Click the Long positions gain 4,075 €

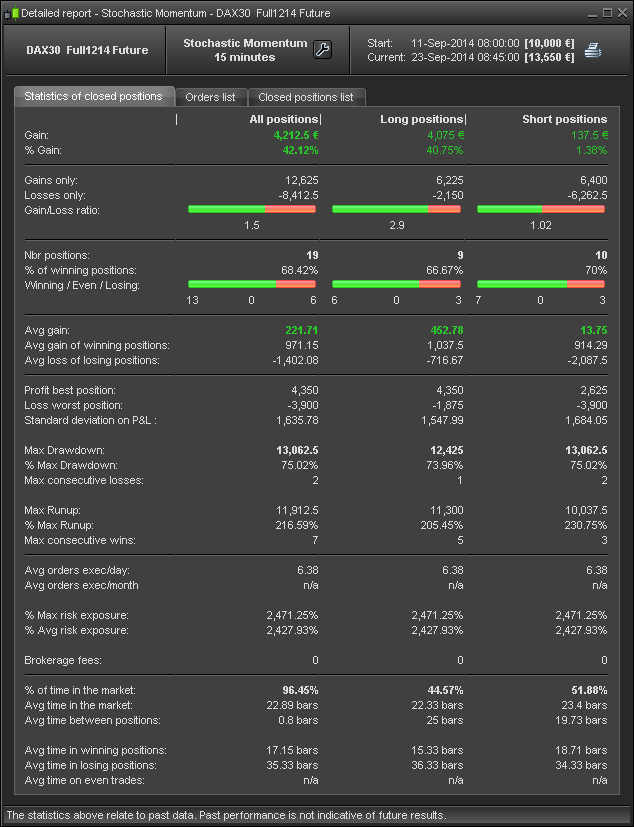(x=445, y=135)
